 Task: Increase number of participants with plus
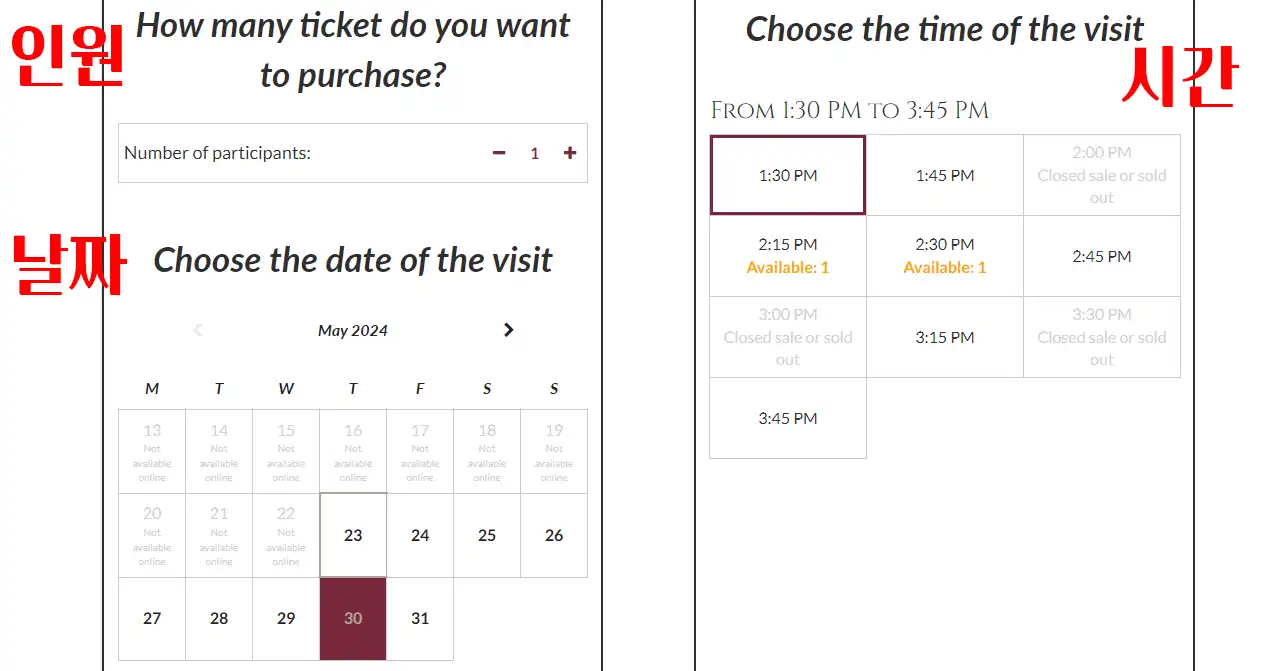click(x=570, y=153)
